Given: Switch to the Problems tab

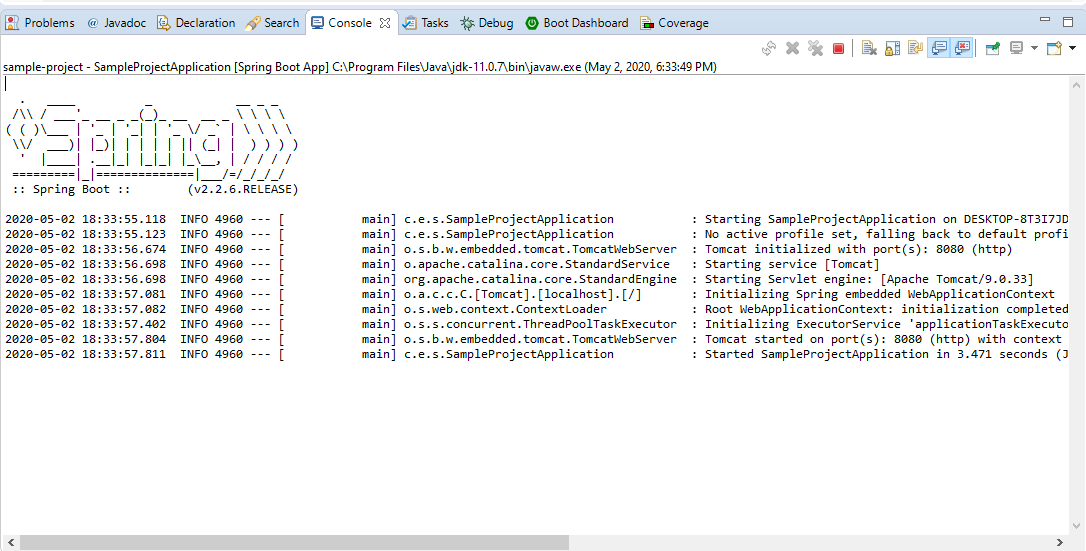Looking at the screenshot, I should 39,23.
